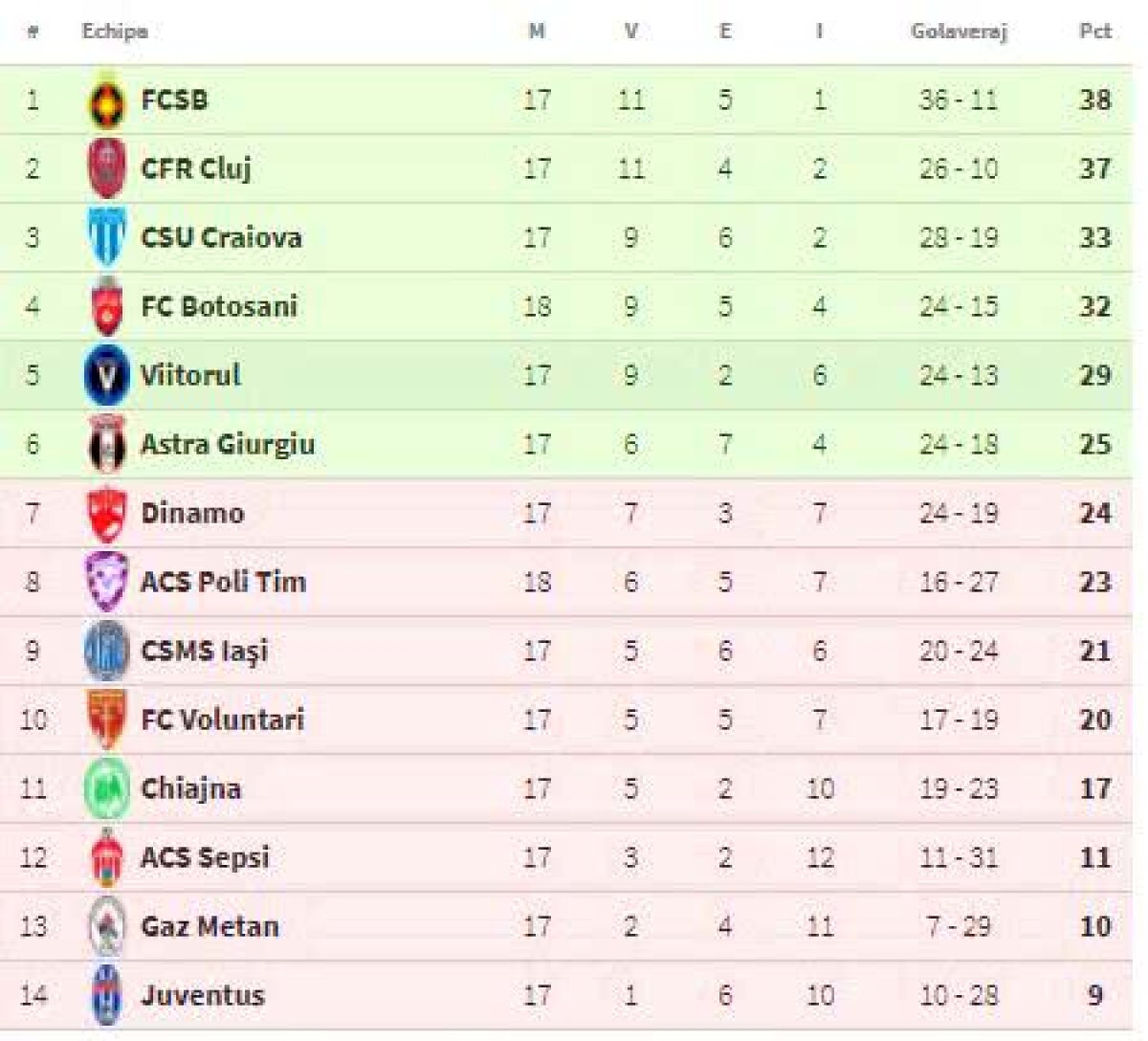Open the ACS Sepsi team link

coord(205,857)
